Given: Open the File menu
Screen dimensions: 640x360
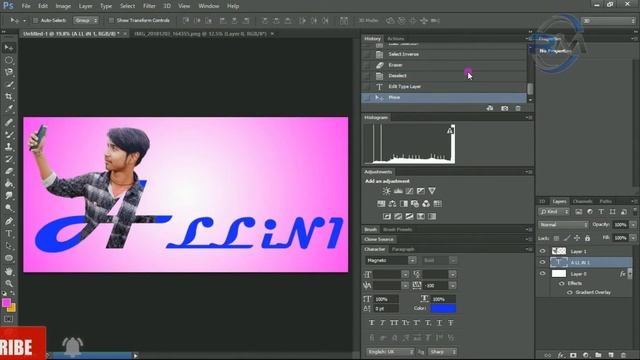Looking at the screenshot, I should tap(26, 6).
